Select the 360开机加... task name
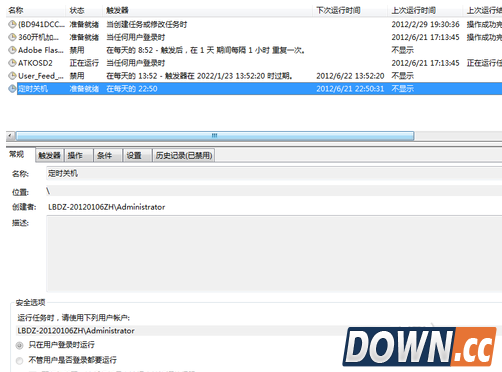The width and height of the screenshot is (502, 372). 38,37
